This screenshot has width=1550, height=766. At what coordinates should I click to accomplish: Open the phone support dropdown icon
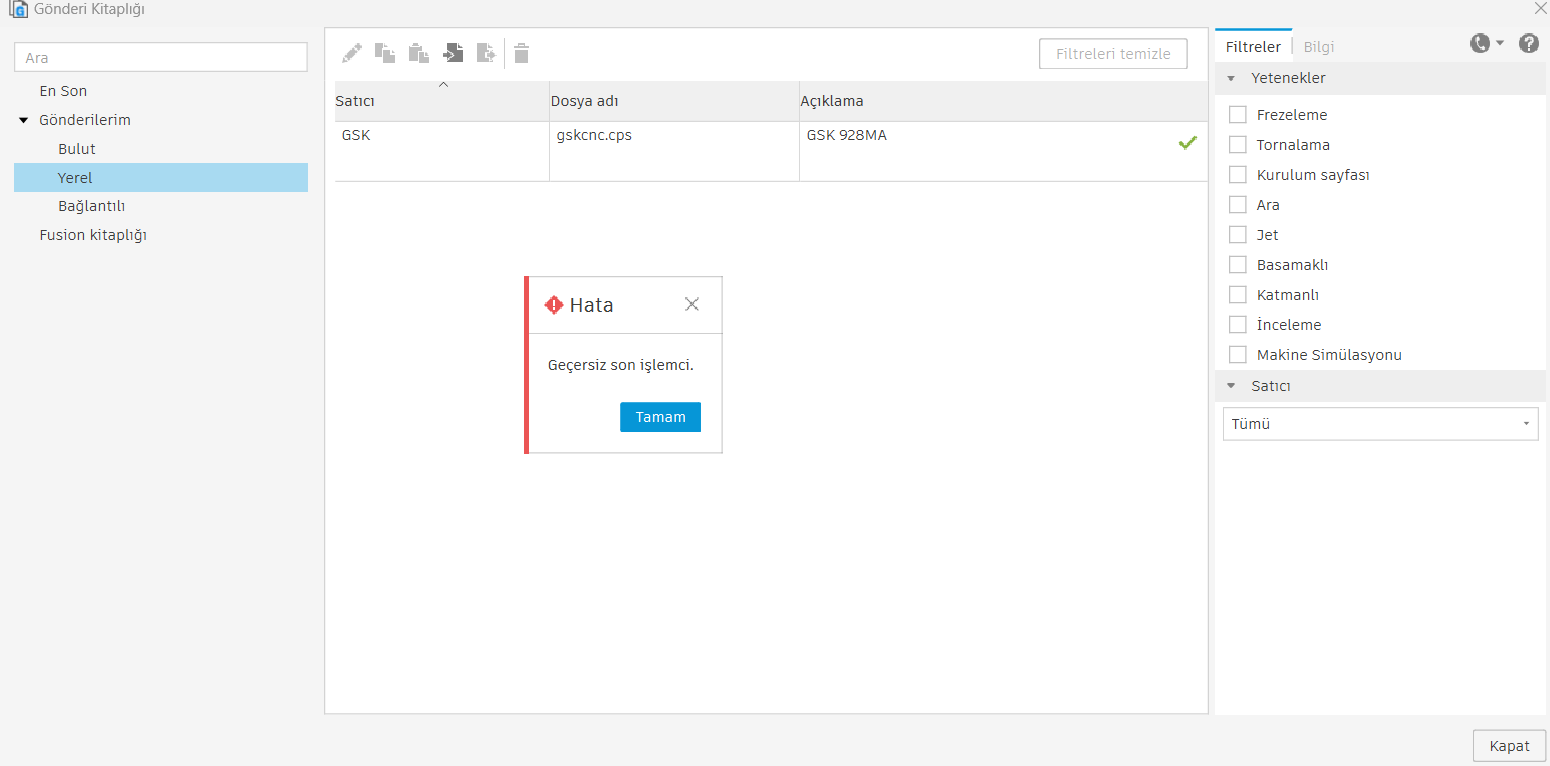click(1486, 43)
